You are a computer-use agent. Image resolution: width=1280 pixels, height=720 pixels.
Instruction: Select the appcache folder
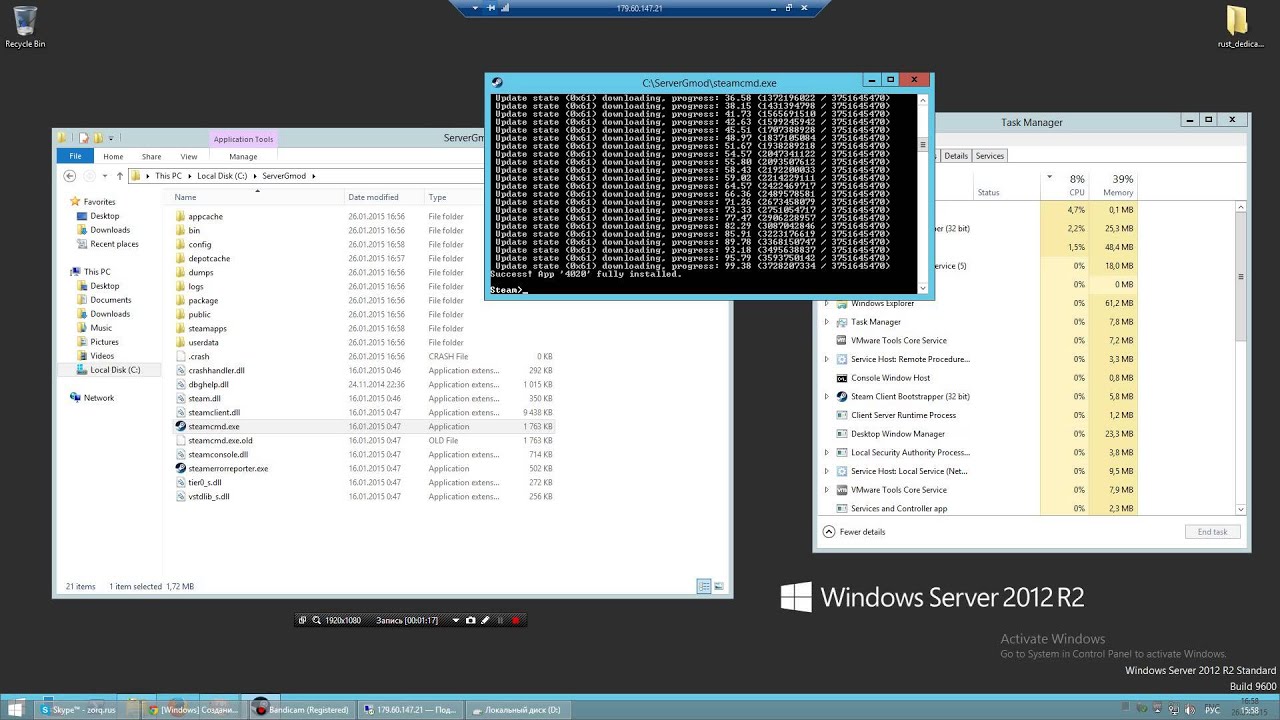(205, 216)
